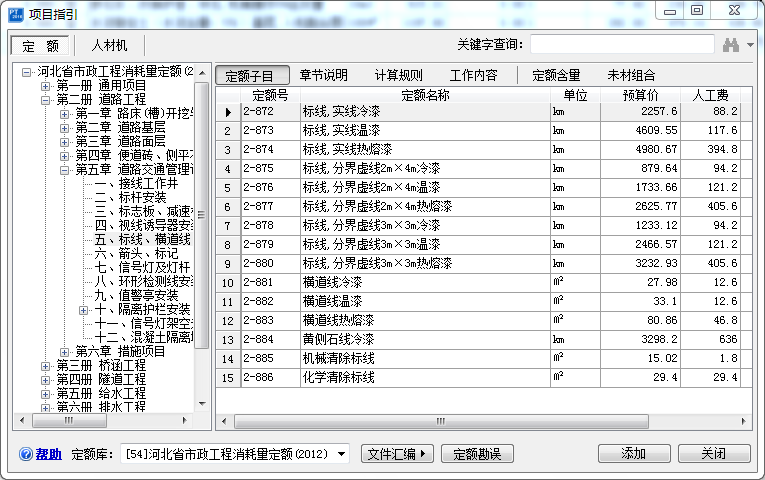765x480 pixels.
Task: Switch to the 定额 tab
Action: tap(40, 46)
